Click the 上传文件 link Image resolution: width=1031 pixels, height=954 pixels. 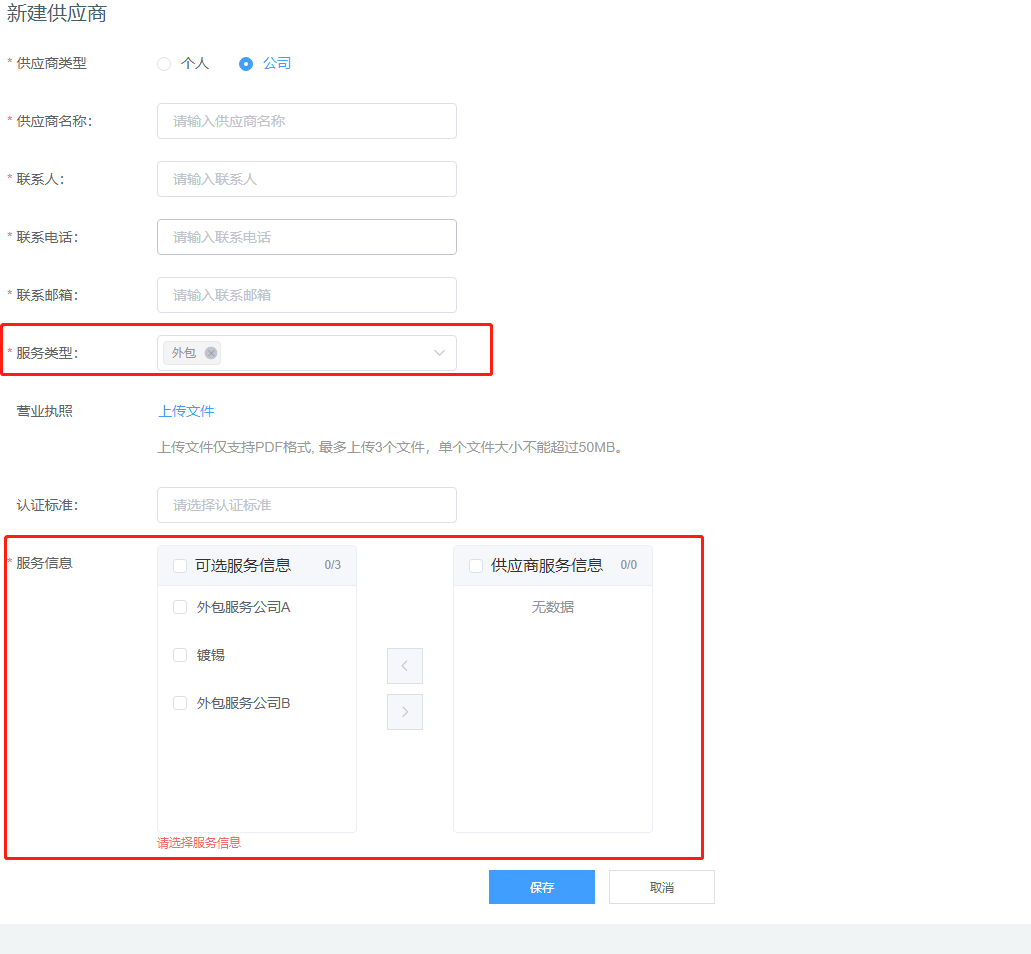(186, 411)
